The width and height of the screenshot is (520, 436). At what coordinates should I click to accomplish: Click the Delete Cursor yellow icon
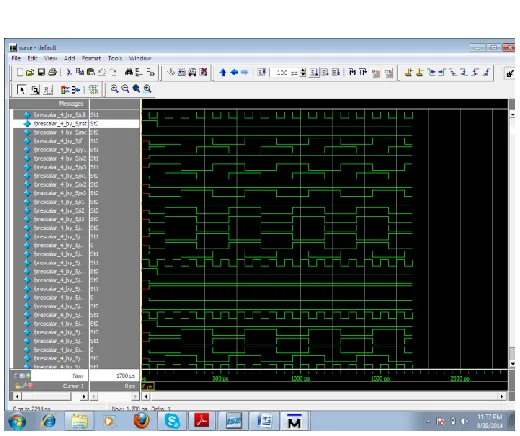(419, 72)
